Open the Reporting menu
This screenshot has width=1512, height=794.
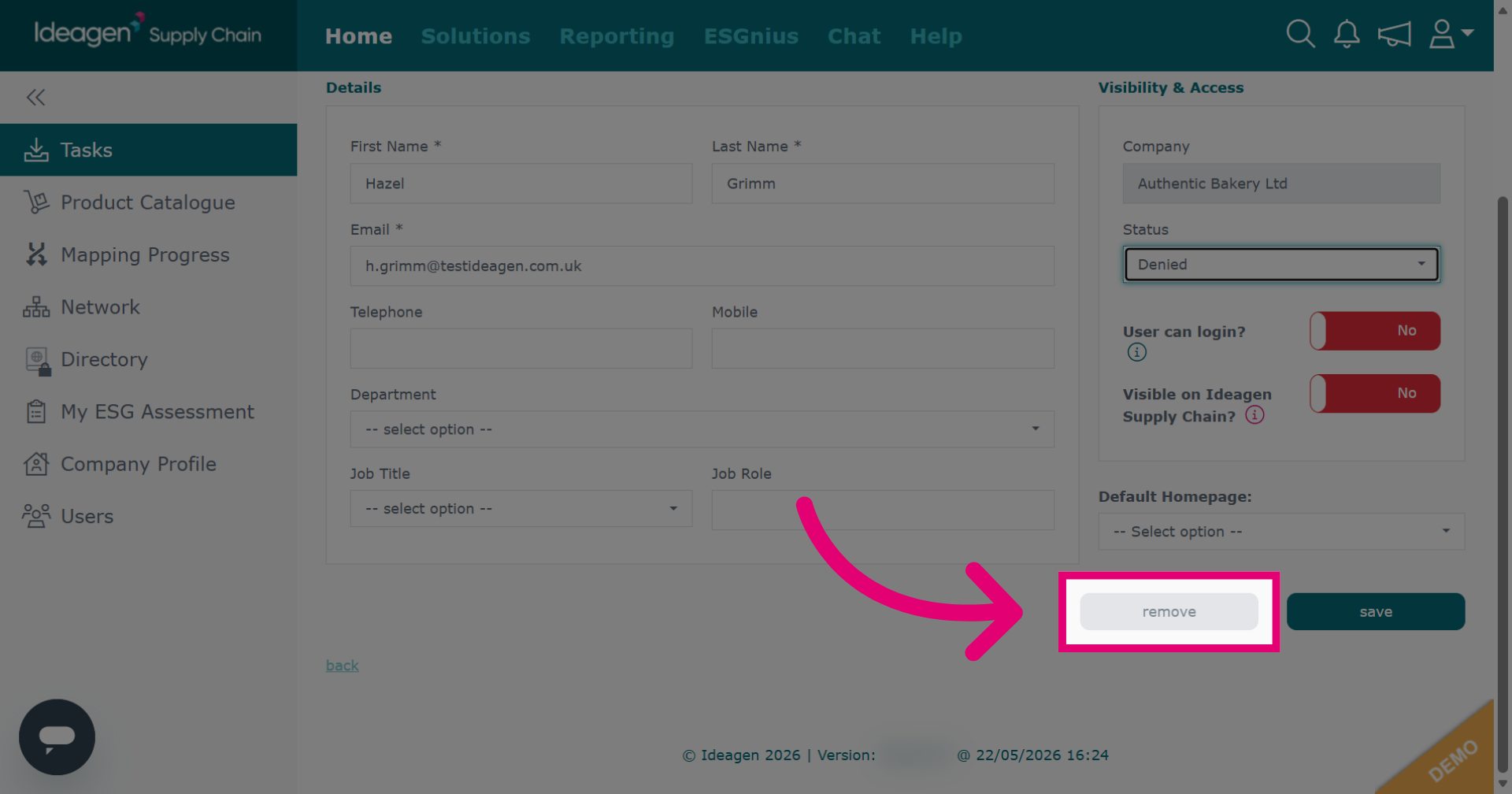coord(617,36)
